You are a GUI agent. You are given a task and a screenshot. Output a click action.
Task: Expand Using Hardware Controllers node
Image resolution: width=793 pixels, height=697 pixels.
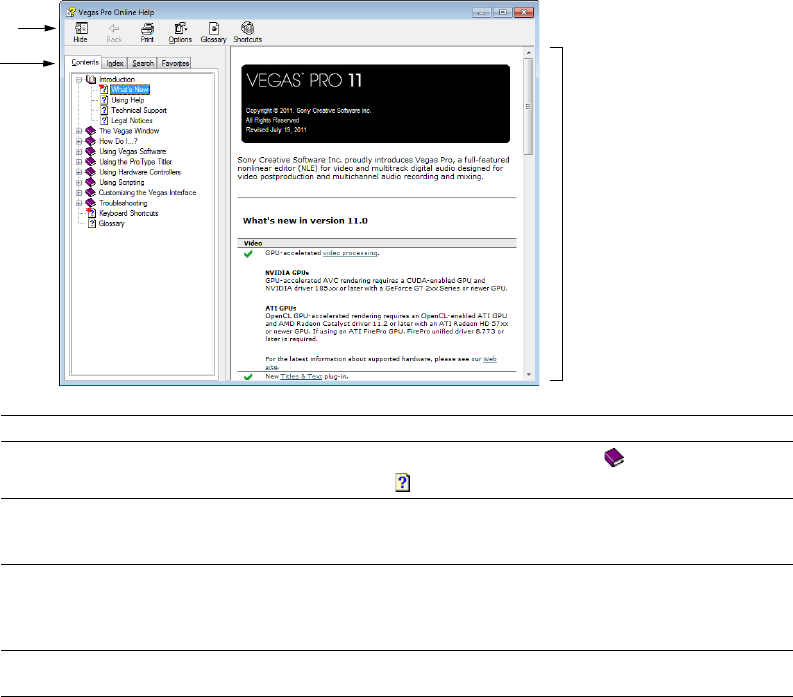point(79,172)
